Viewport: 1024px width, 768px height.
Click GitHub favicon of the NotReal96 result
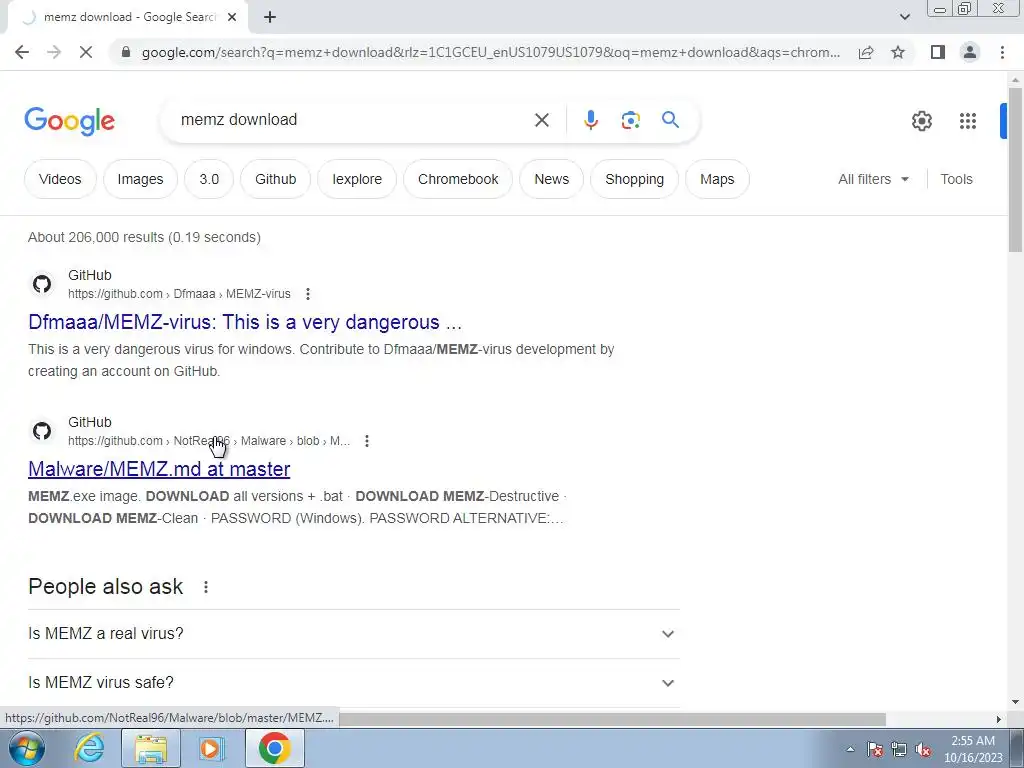pyautogui.click(x=42, y=431)
